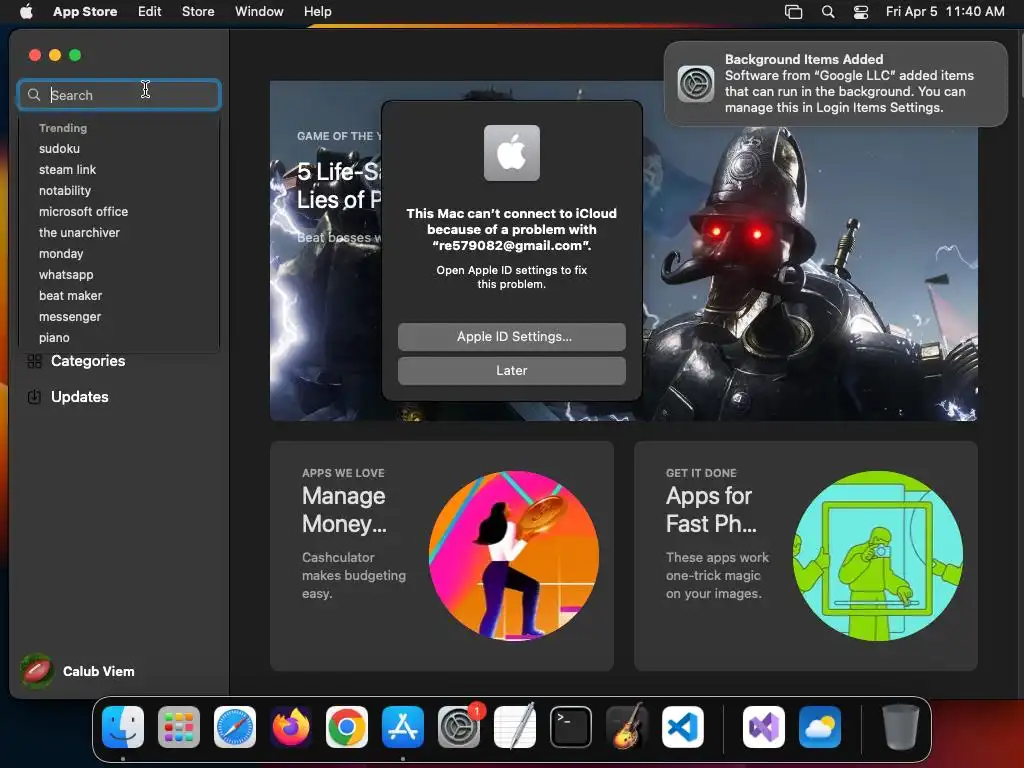
Task: Open Control Center in menu bar
Action: (x=861, y=12)
